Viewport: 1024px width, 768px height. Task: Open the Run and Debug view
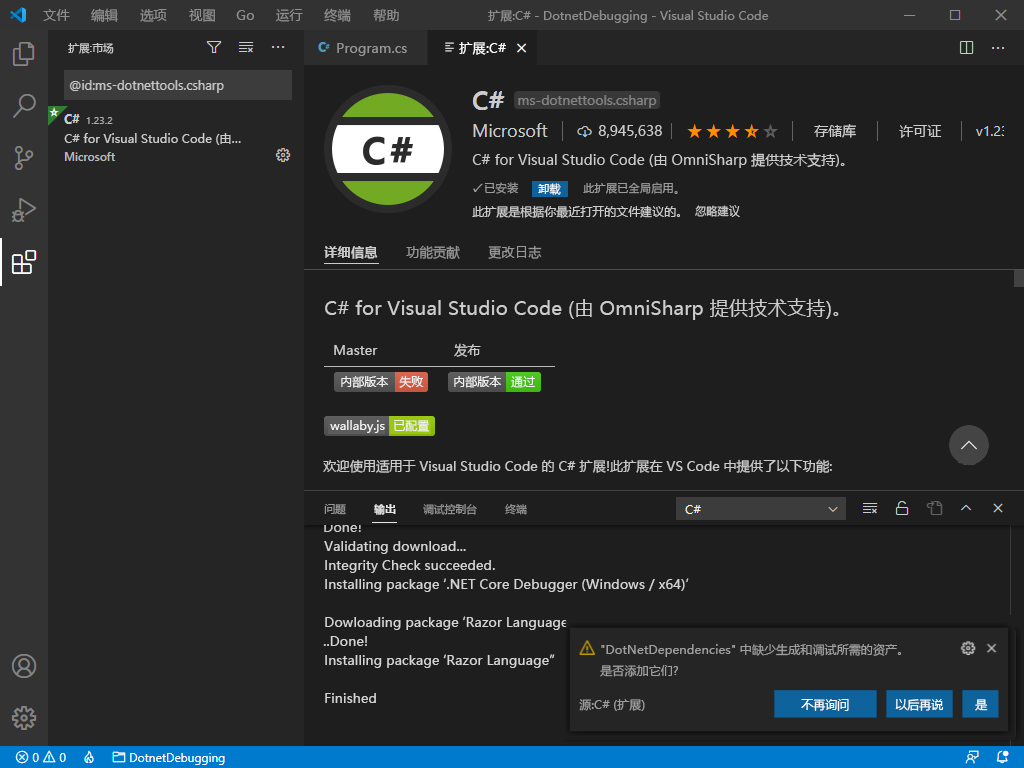click(24, 210)
